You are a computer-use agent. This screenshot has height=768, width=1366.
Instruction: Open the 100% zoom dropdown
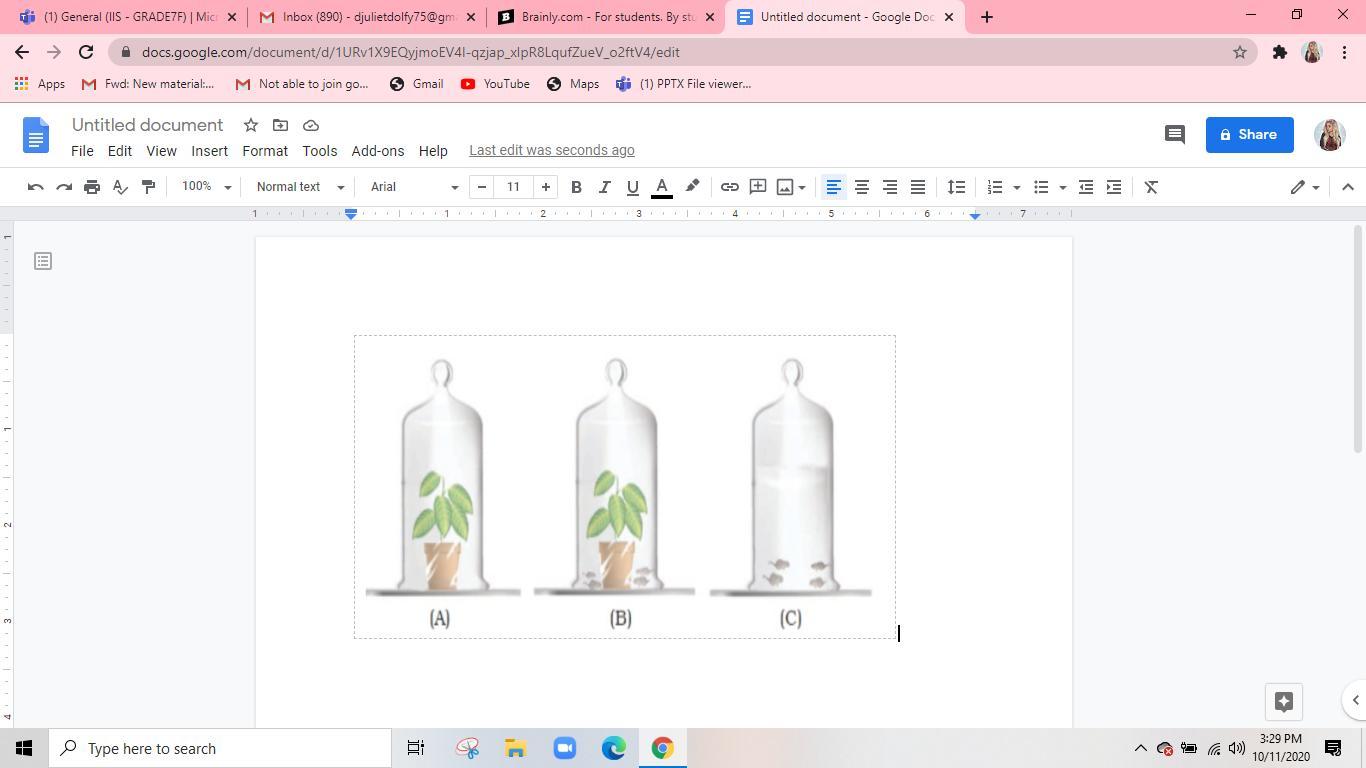pyautogui.click(x=206, y=187)
